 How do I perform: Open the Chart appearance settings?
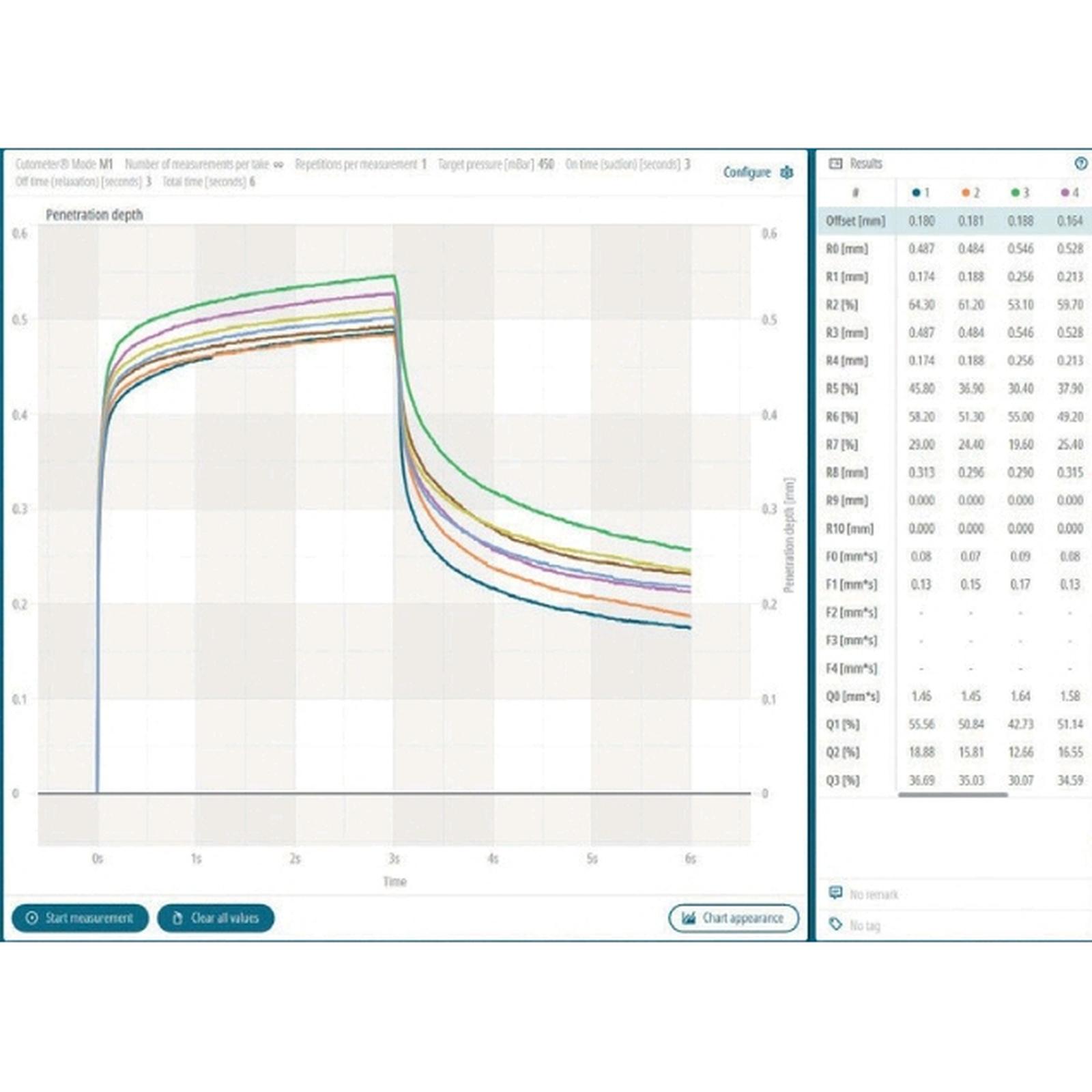click(x=734, y=918)
